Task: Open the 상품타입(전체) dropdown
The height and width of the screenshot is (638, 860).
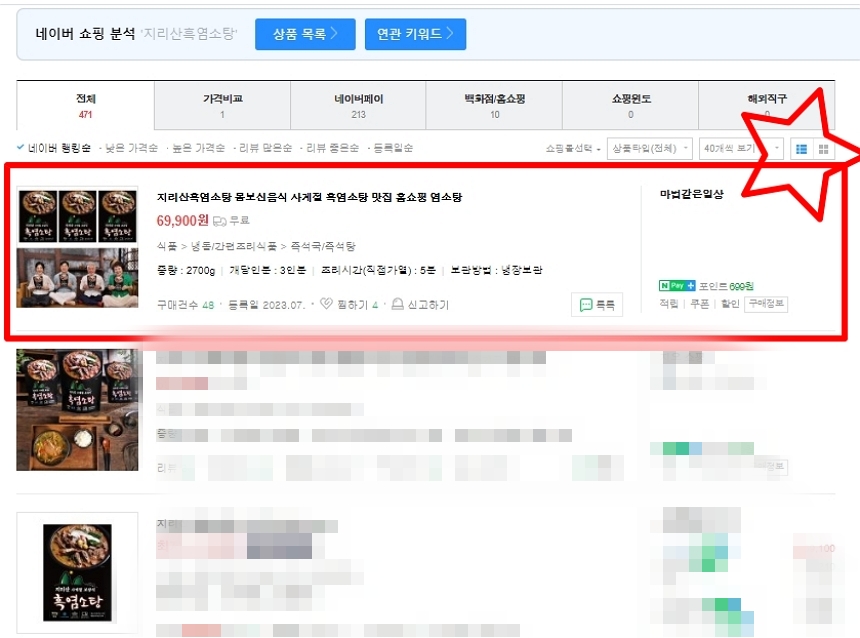Action: pos(650,149)
